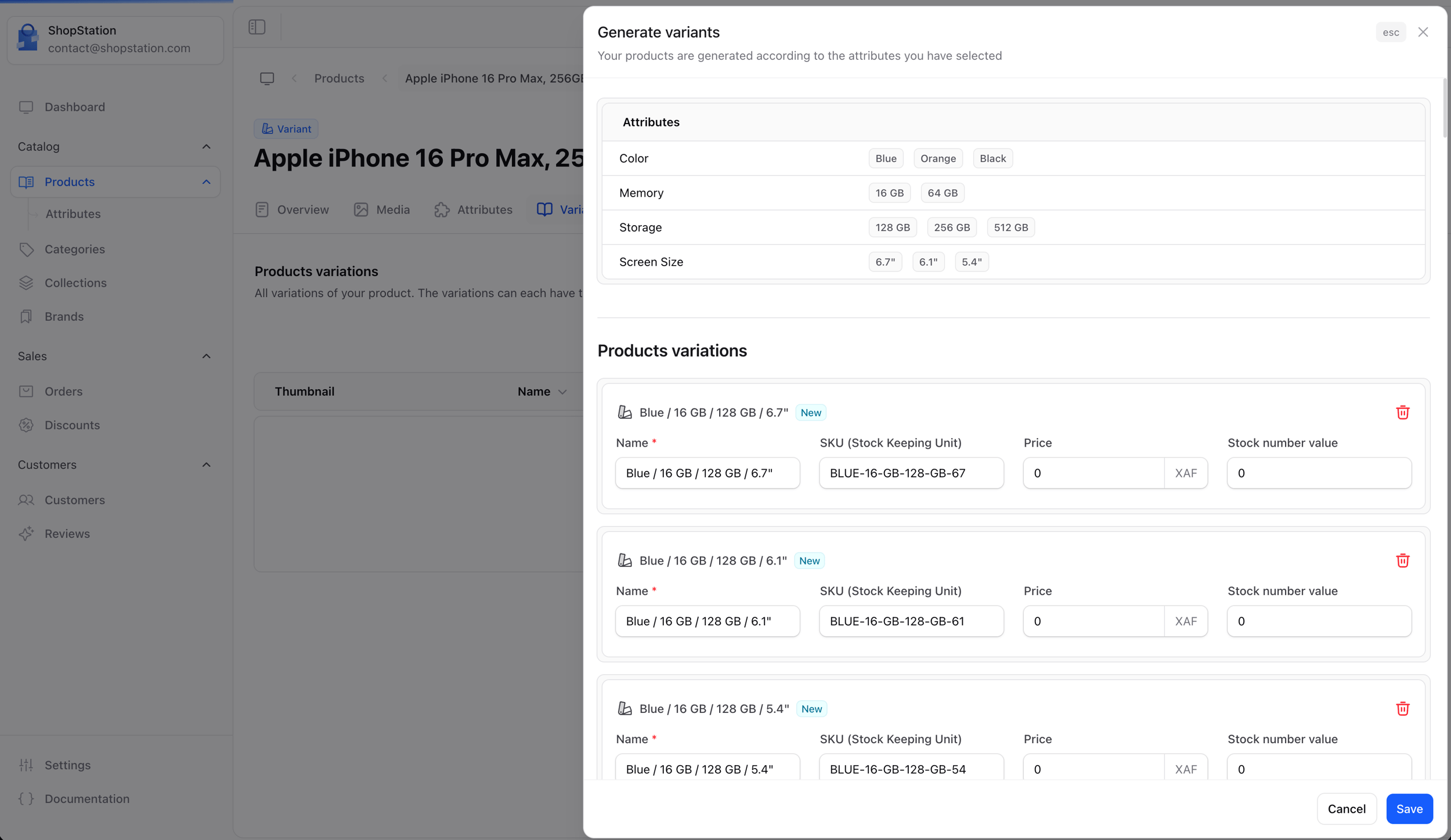Edit Price field of 6.7" variation
This screenshot has width=1451, height=840.
point(1093,473)
